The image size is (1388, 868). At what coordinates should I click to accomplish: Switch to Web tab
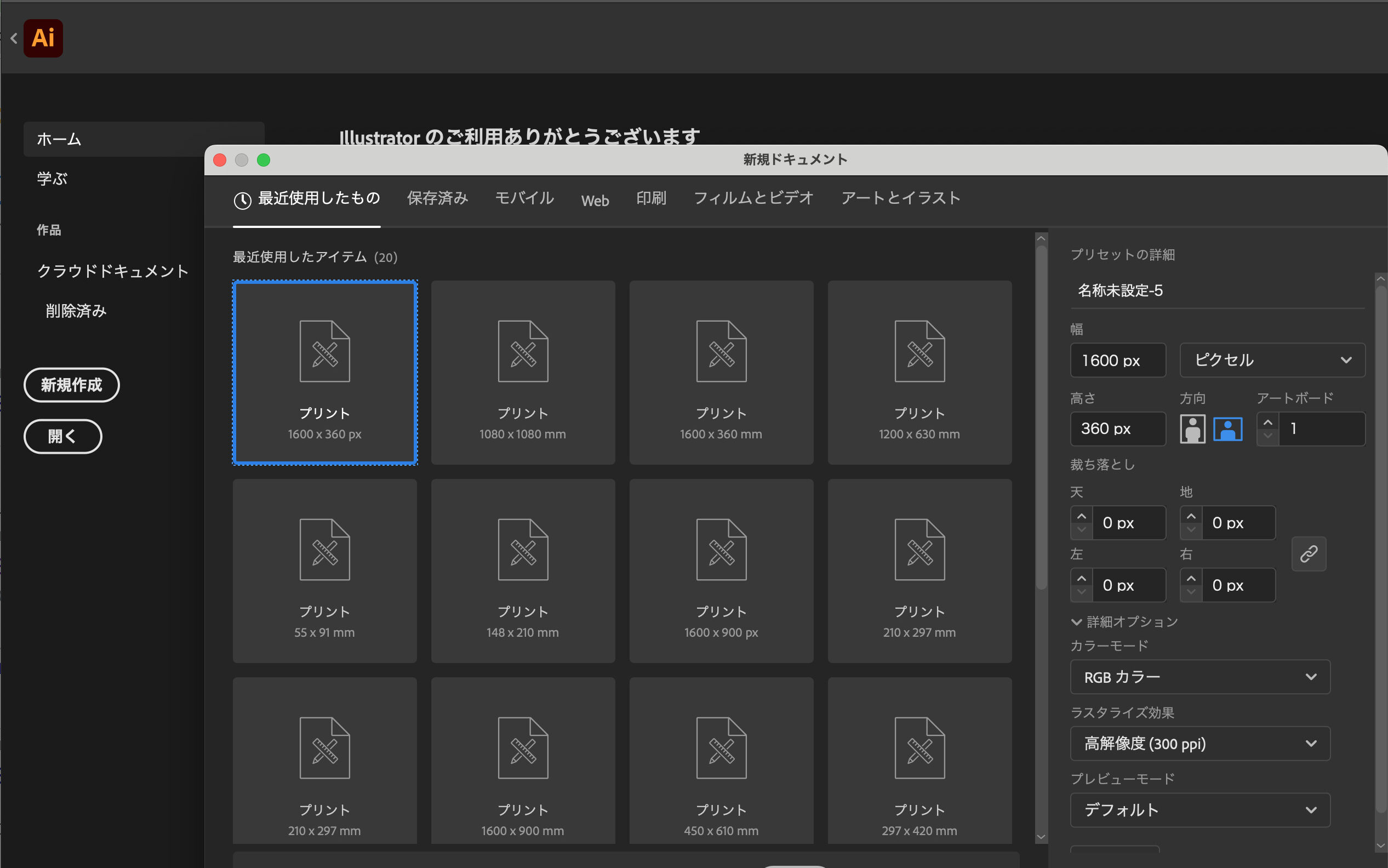click(595, 201)
